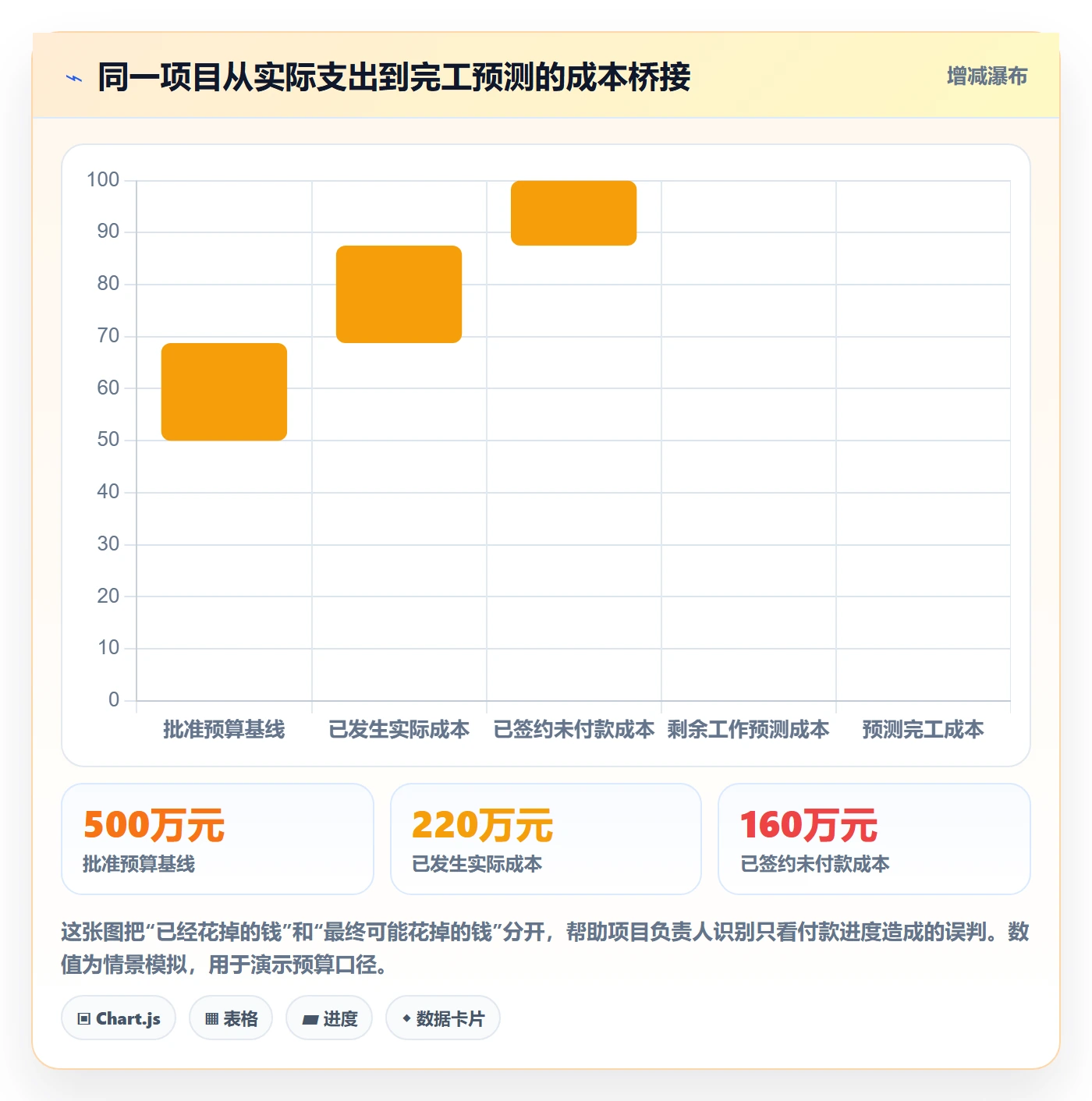Click the orange bar above 批准预算基线
Screen dimensions: 1092x1101
click(225, 391)
